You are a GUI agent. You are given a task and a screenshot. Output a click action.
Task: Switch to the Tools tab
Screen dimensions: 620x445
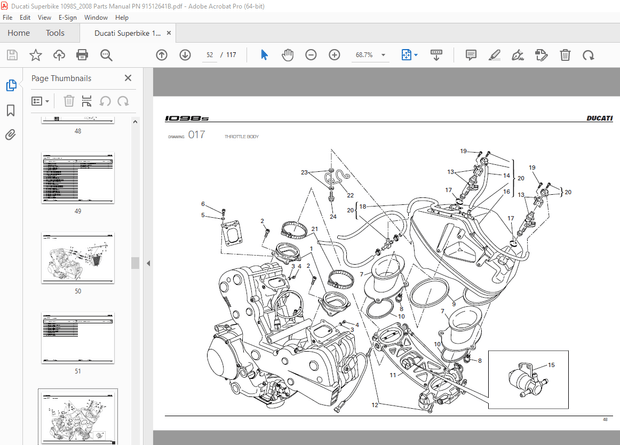pyautogui.click(x=55, y=33)
